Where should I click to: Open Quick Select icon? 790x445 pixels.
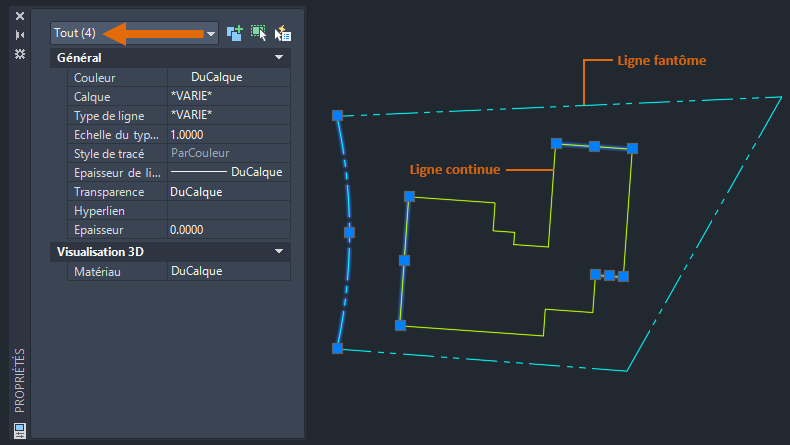click(x=283, y=33)
